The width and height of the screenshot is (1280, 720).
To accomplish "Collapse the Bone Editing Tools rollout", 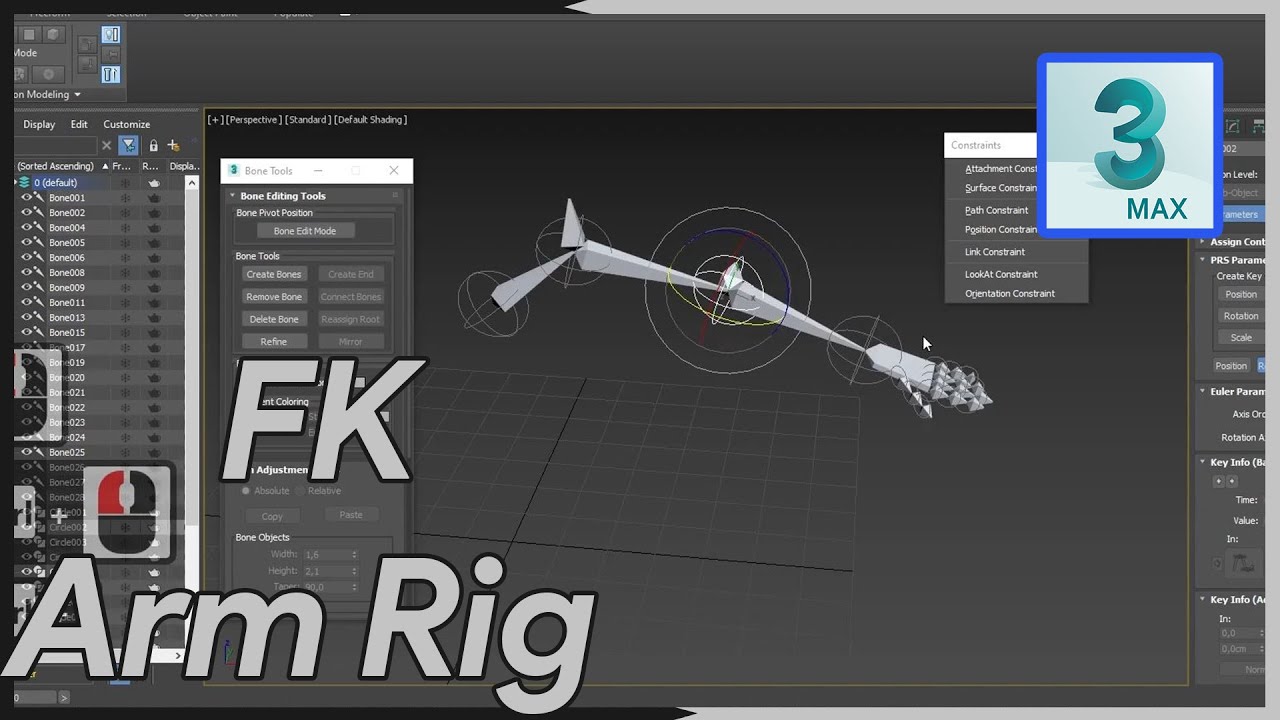I will coord(233,196).
